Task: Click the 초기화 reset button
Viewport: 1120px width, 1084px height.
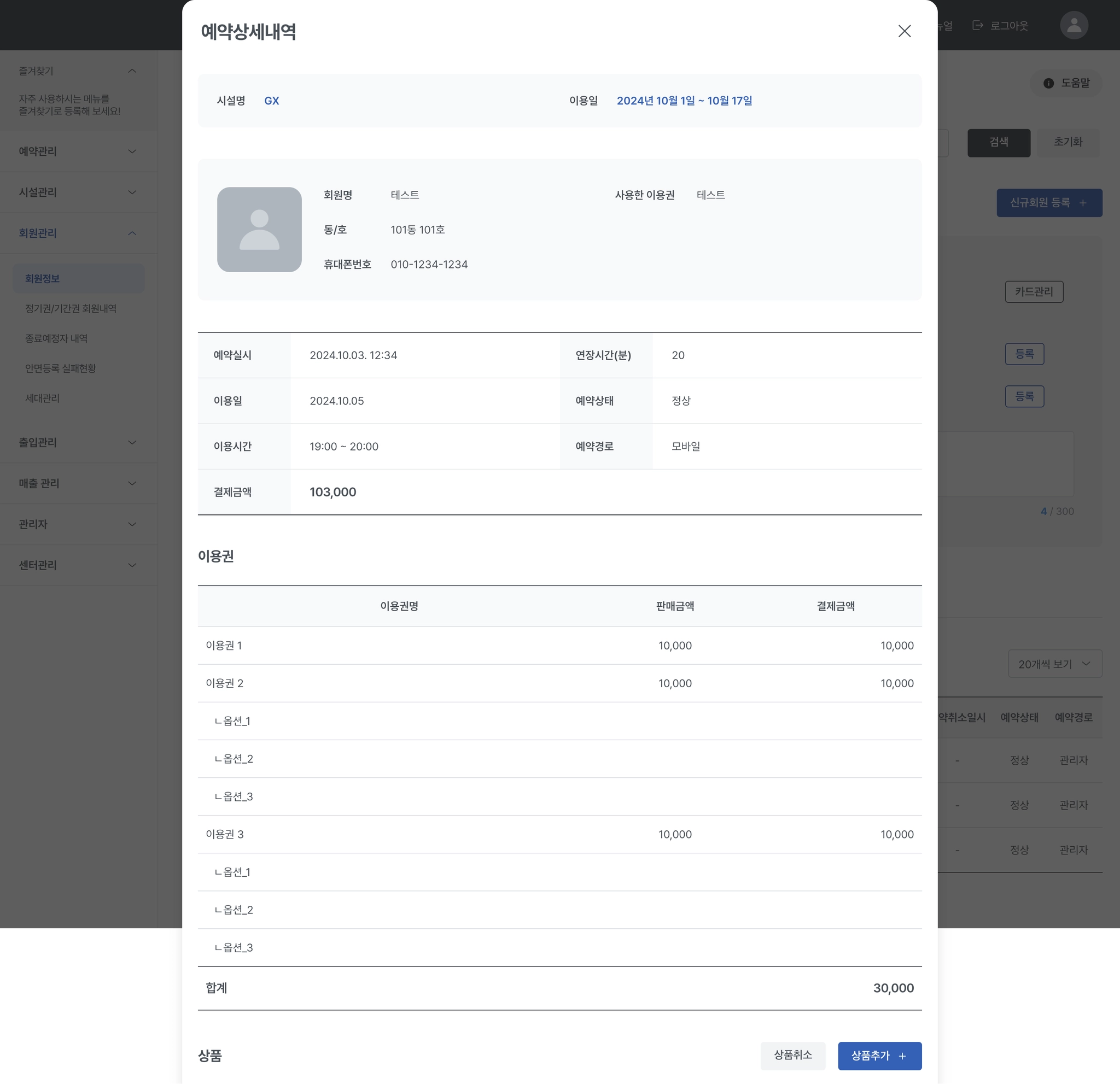Action: [1067, 142]
